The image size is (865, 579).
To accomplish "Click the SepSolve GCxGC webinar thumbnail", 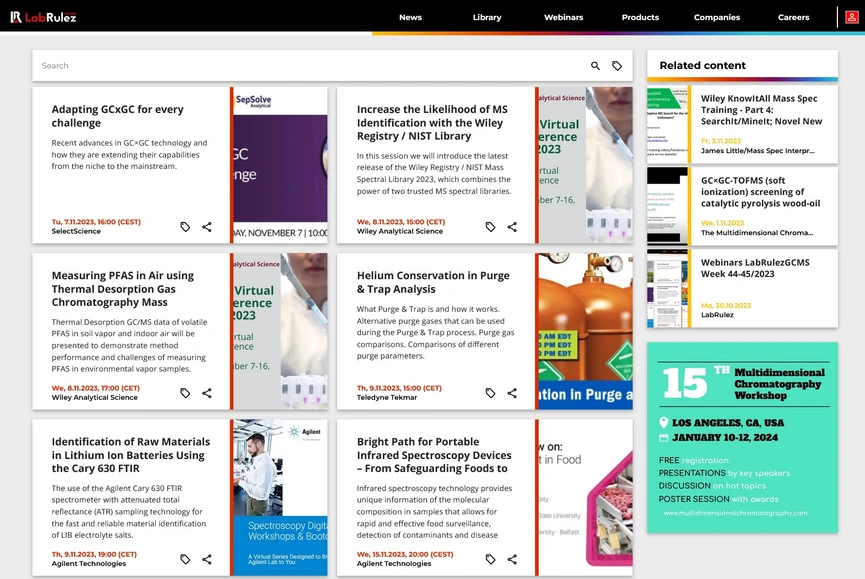I will click(x=280, y=165).
